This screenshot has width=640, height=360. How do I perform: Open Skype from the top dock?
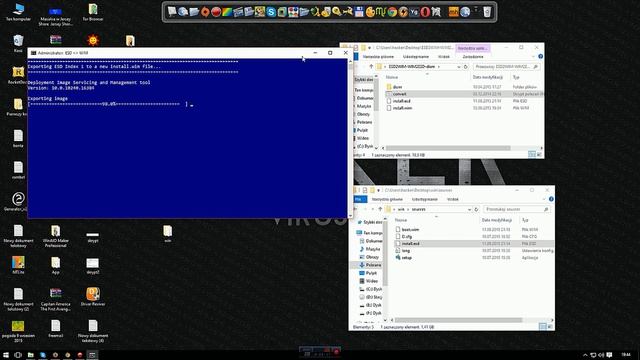click(271, 12)
